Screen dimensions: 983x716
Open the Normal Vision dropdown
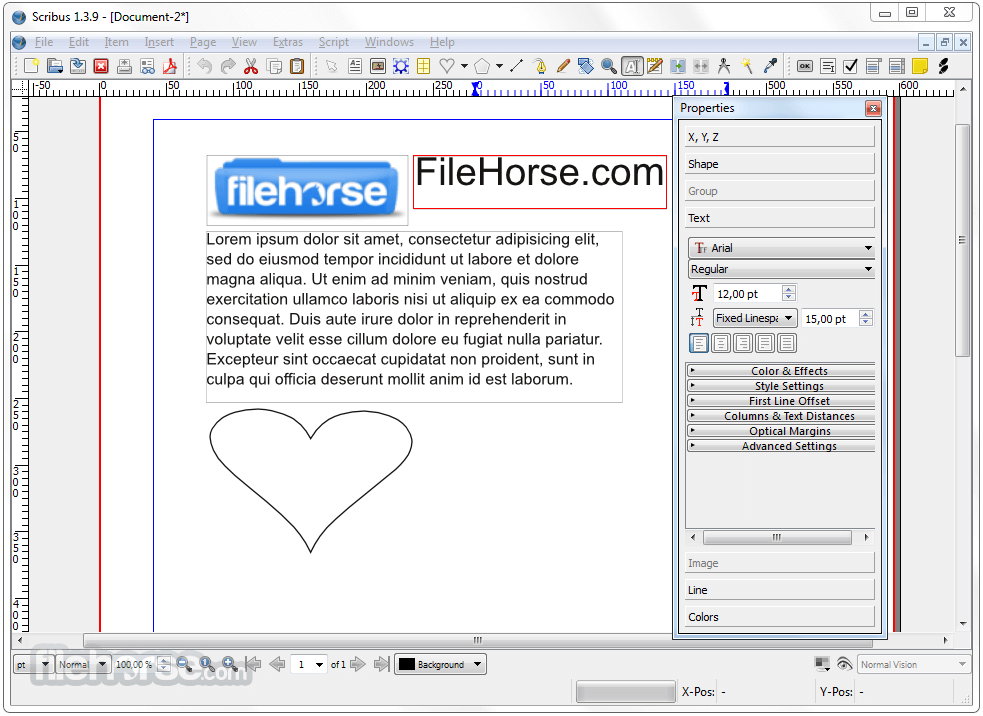(914, 665)
